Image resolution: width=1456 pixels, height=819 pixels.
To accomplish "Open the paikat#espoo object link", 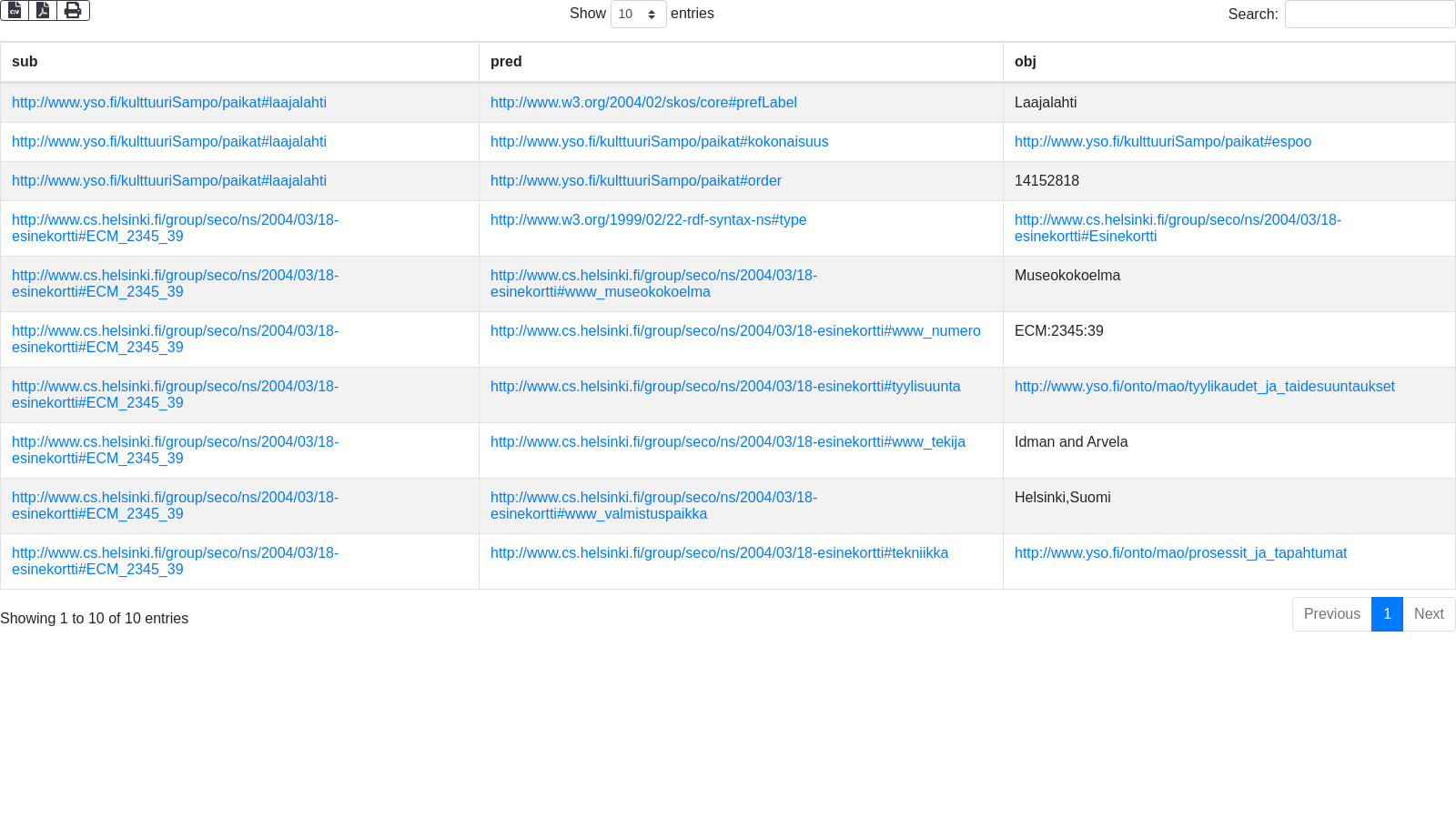I will pos(1162,142).
